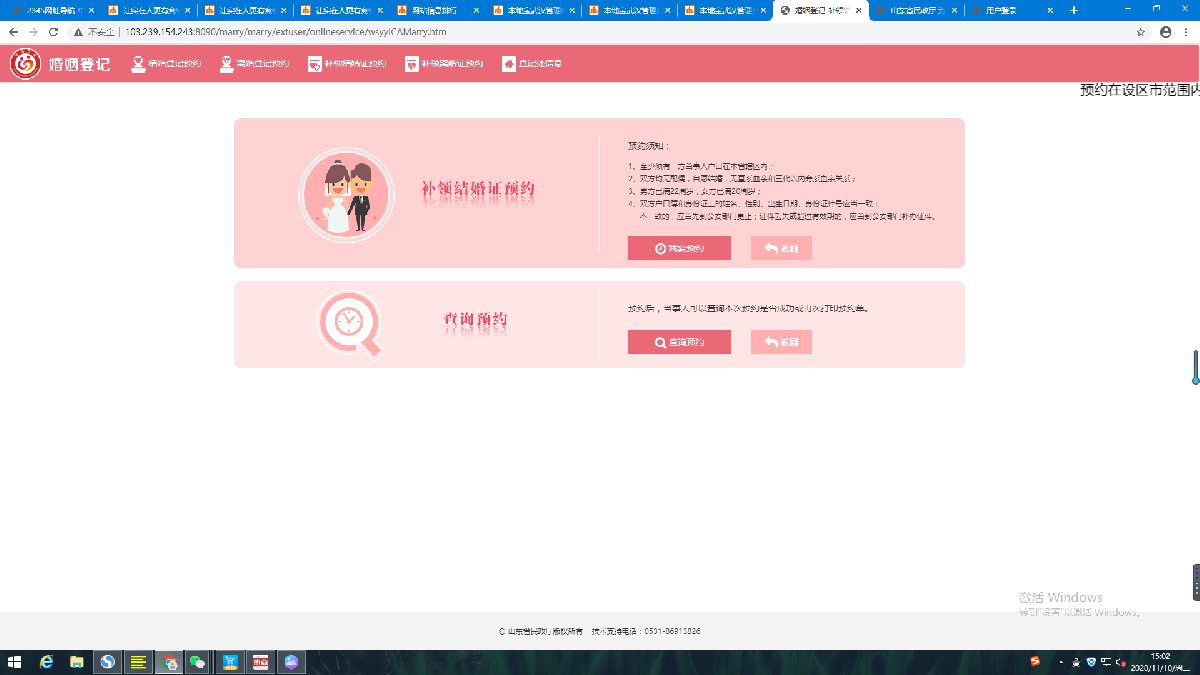Viewport: 1200px width, 675px height.
Task: Close the active 婚姻登记 browser tab
Action: (x=858, y=10)
